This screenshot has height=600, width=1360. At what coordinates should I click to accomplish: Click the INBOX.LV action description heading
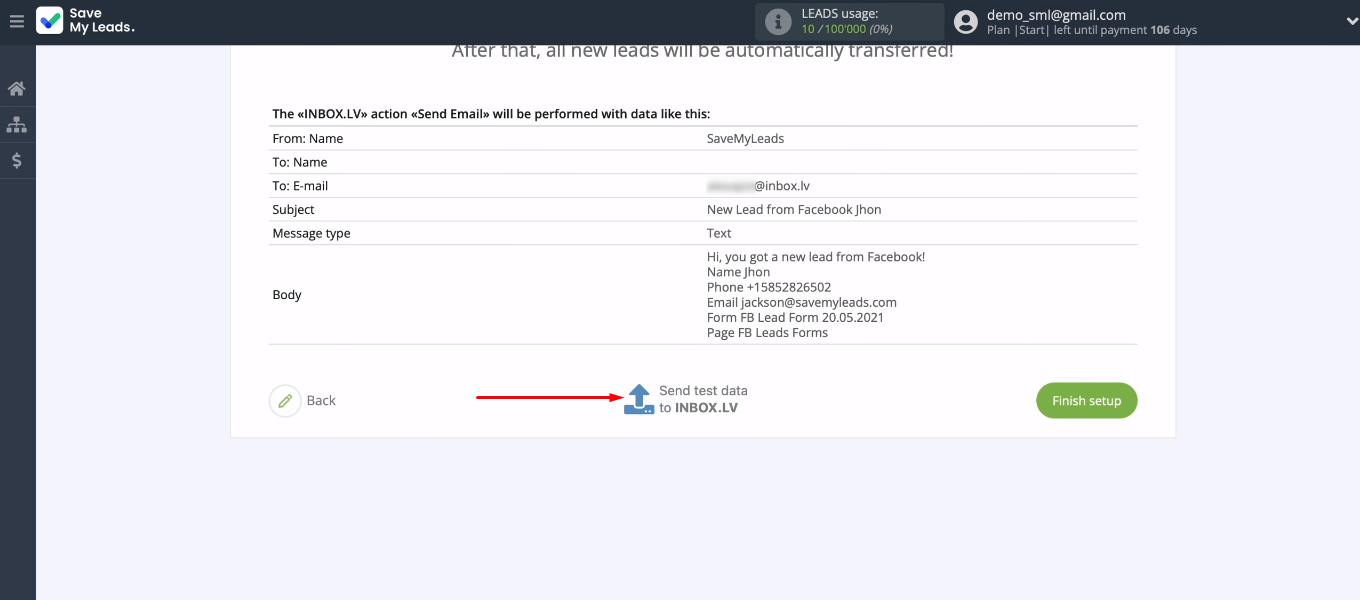pos(491,114)
